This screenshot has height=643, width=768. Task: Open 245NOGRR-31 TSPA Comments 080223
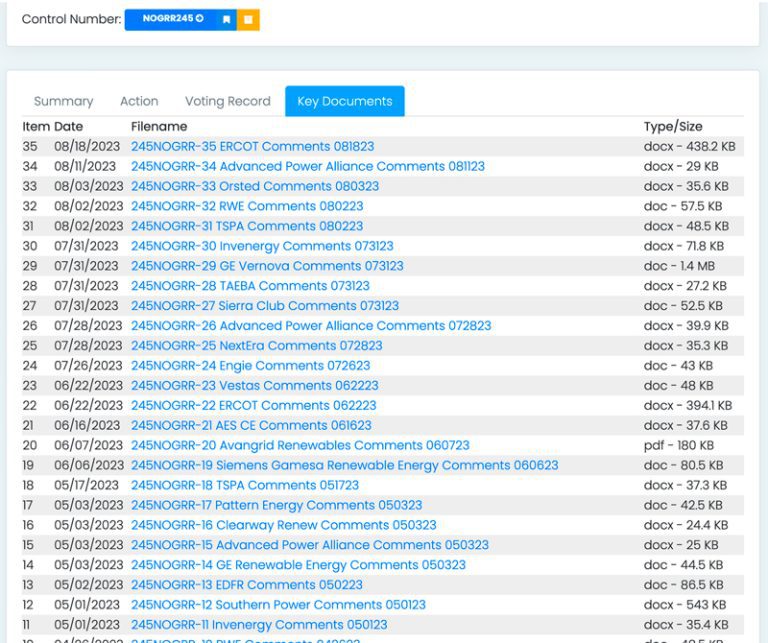(247, 226)
